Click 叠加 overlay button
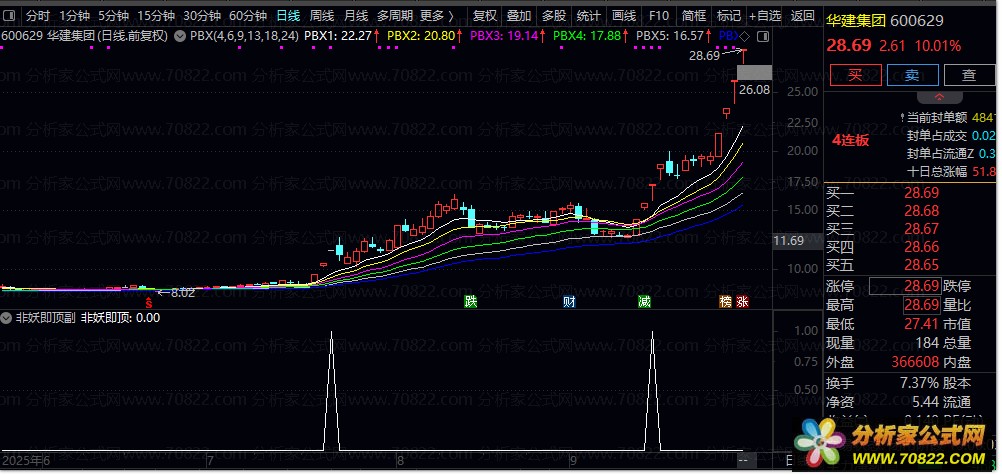 [519, 16]
